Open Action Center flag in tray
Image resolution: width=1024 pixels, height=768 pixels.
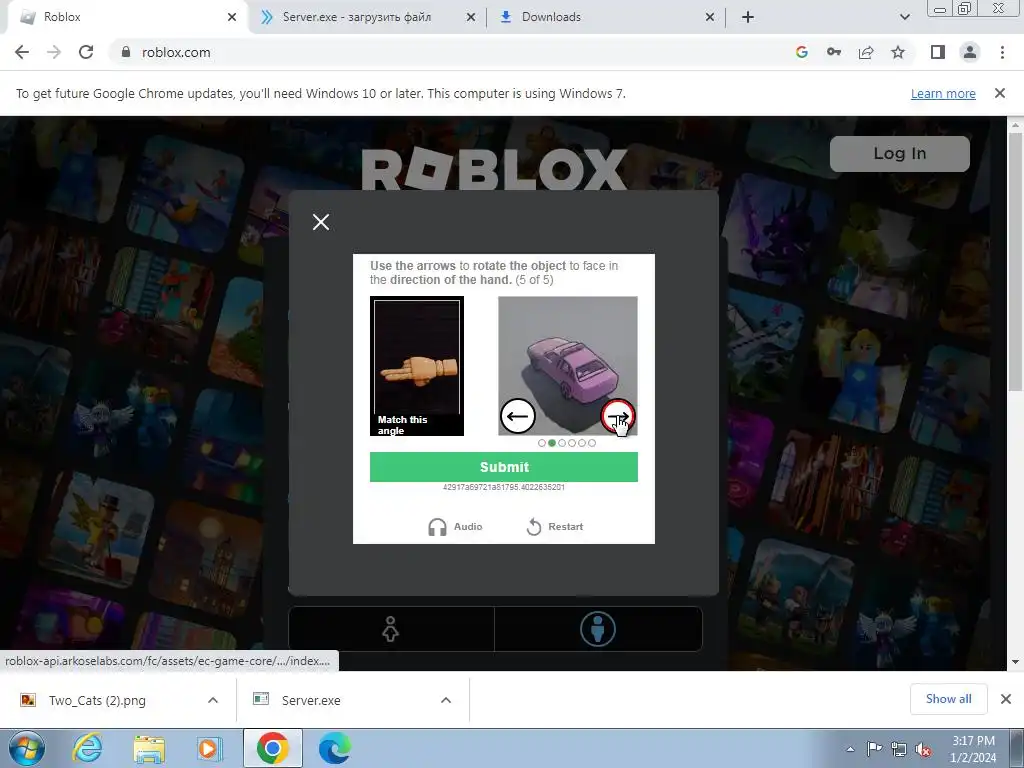click(x=874, y=748)
